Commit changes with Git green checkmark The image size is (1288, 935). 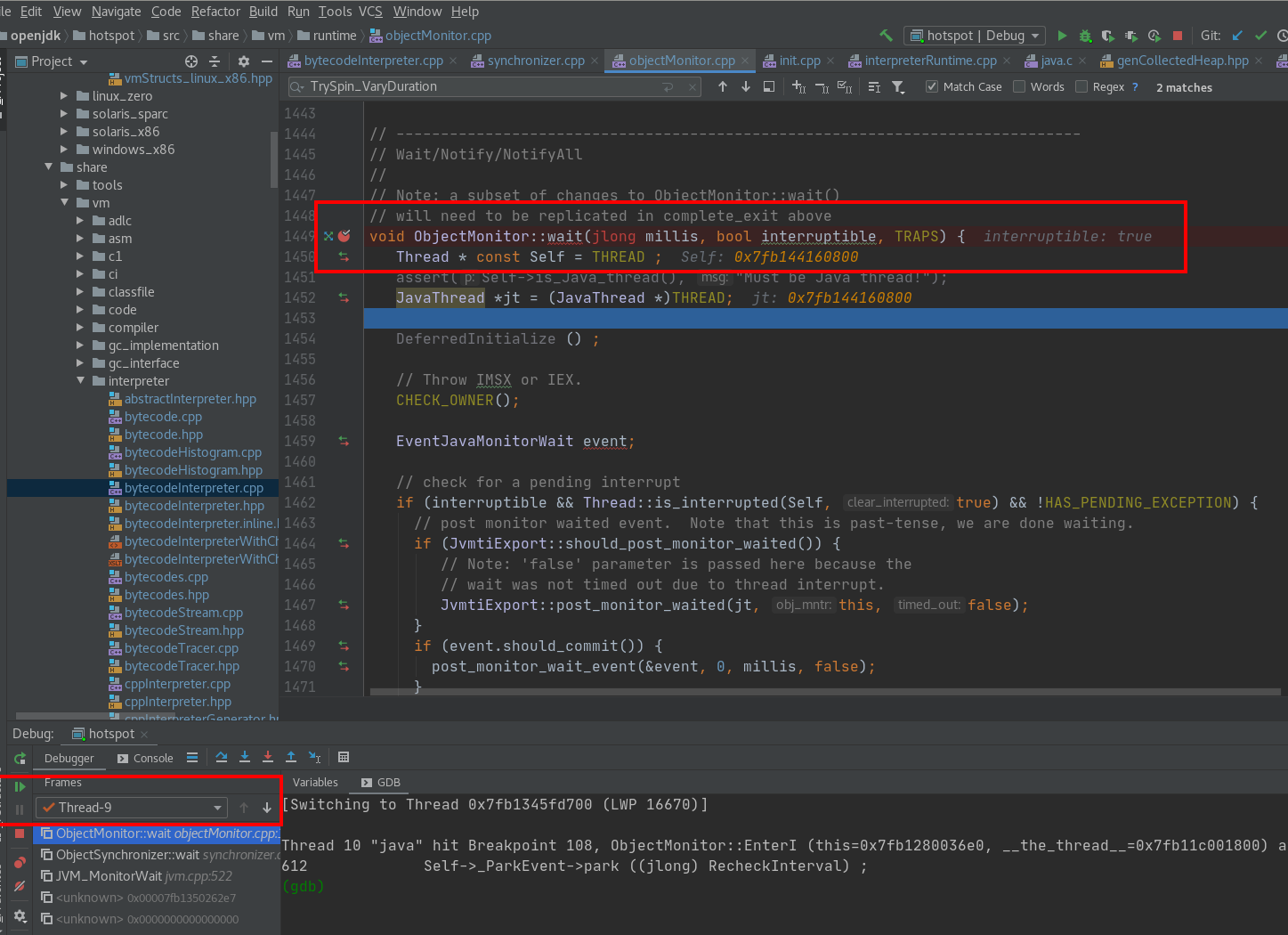1260,36
